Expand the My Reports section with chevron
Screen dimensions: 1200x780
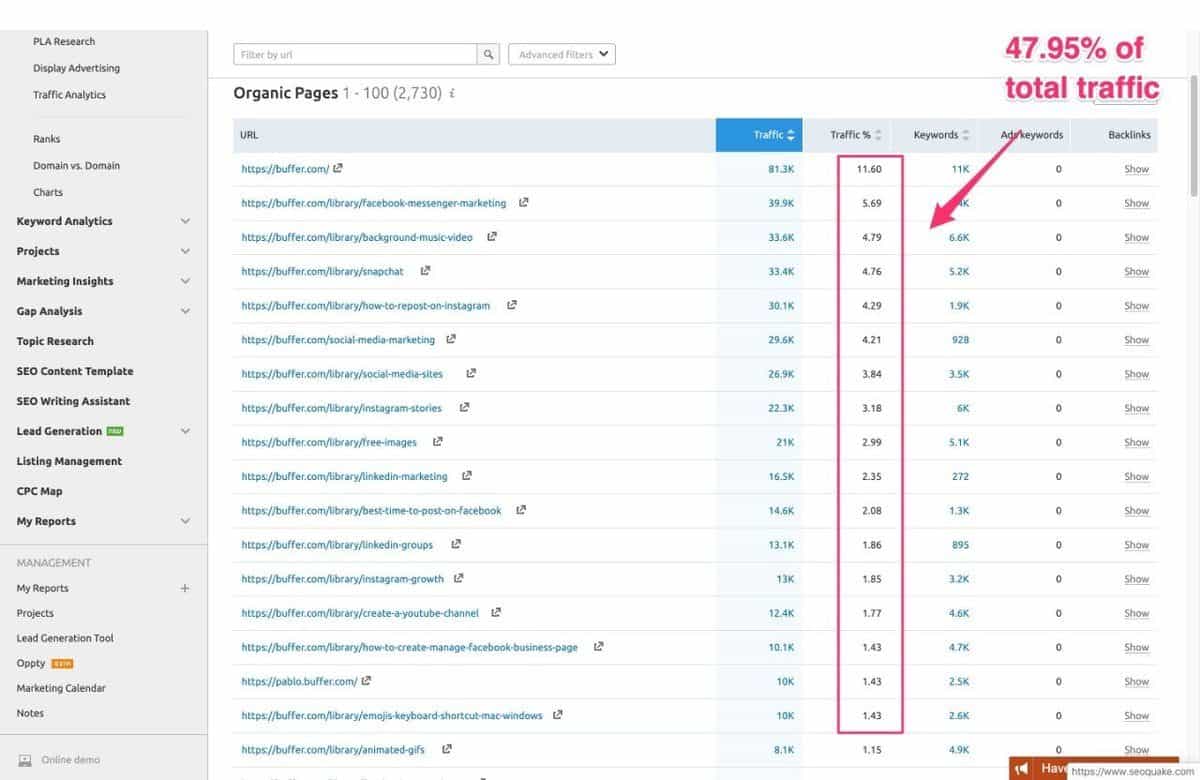185,522
